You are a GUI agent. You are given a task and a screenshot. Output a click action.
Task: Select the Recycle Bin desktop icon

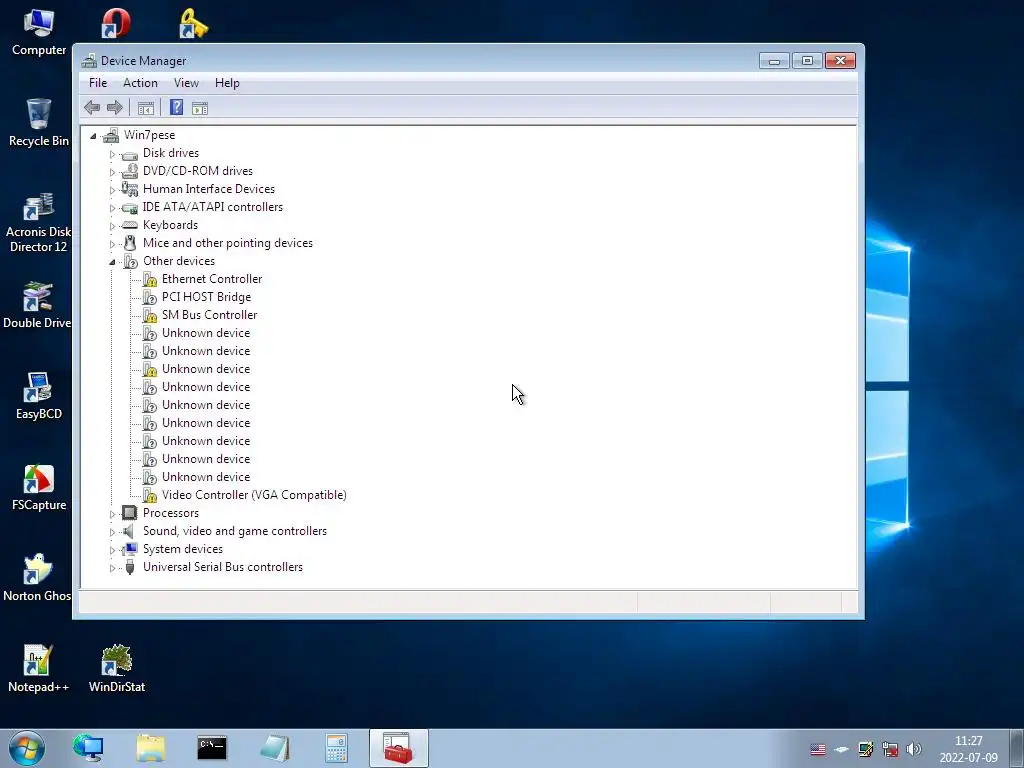point(39,123)
